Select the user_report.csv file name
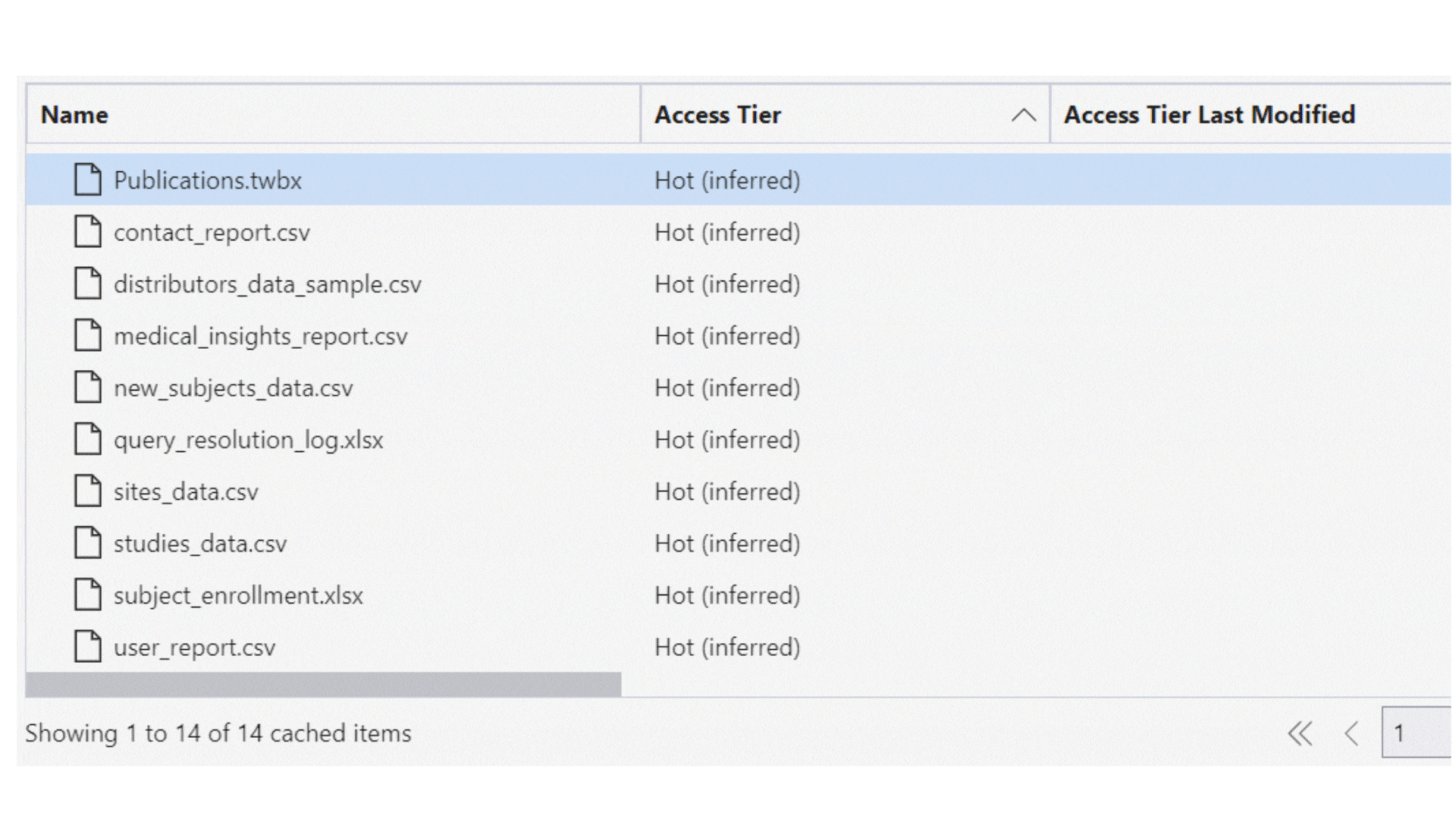Image resolution: width=1456 pixels, height=819 pixels. (194, 648)
